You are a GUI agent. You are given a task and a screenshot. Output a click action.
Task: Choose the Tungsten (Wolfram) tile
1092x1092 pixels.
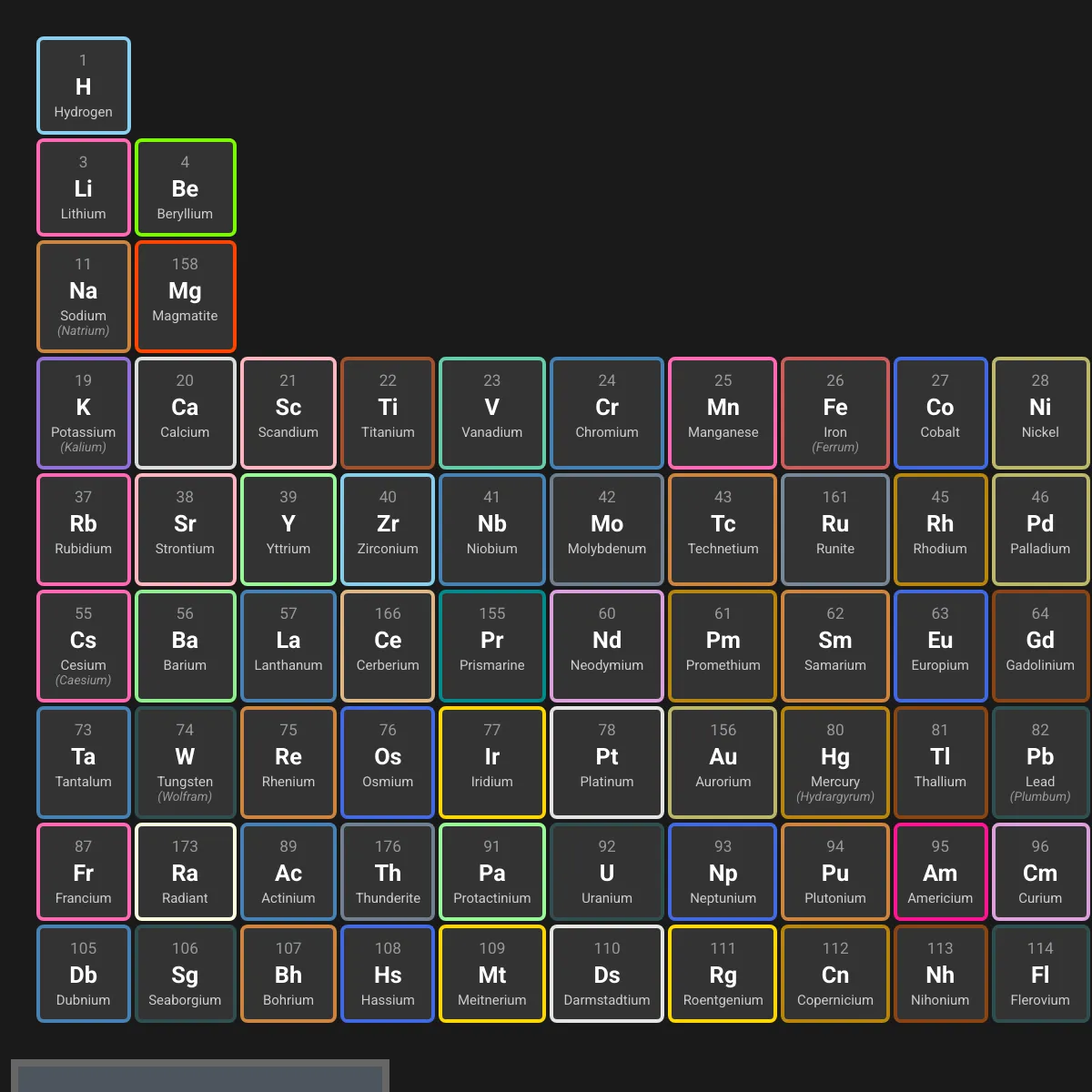(x=186, y=763)
